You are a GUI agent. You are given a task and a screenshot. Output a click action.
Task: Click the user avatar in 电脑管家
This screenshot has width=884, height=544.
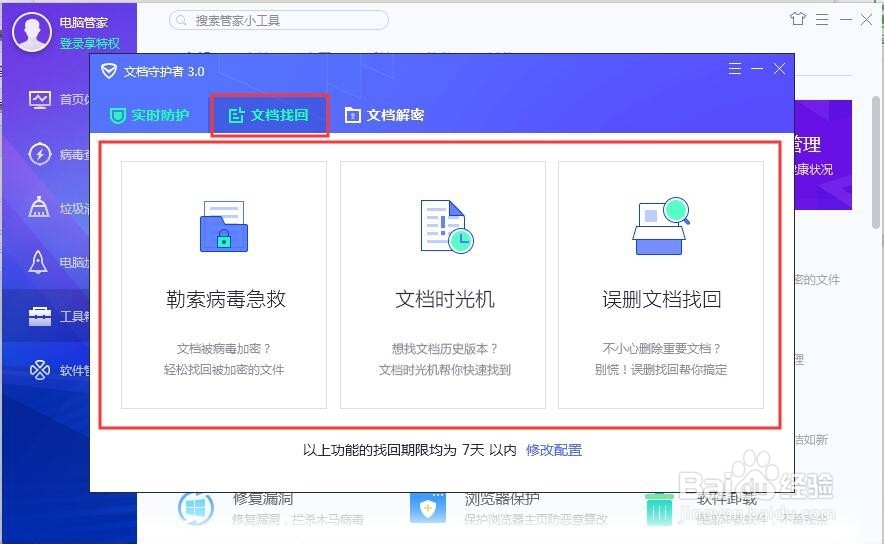(32, 32)
